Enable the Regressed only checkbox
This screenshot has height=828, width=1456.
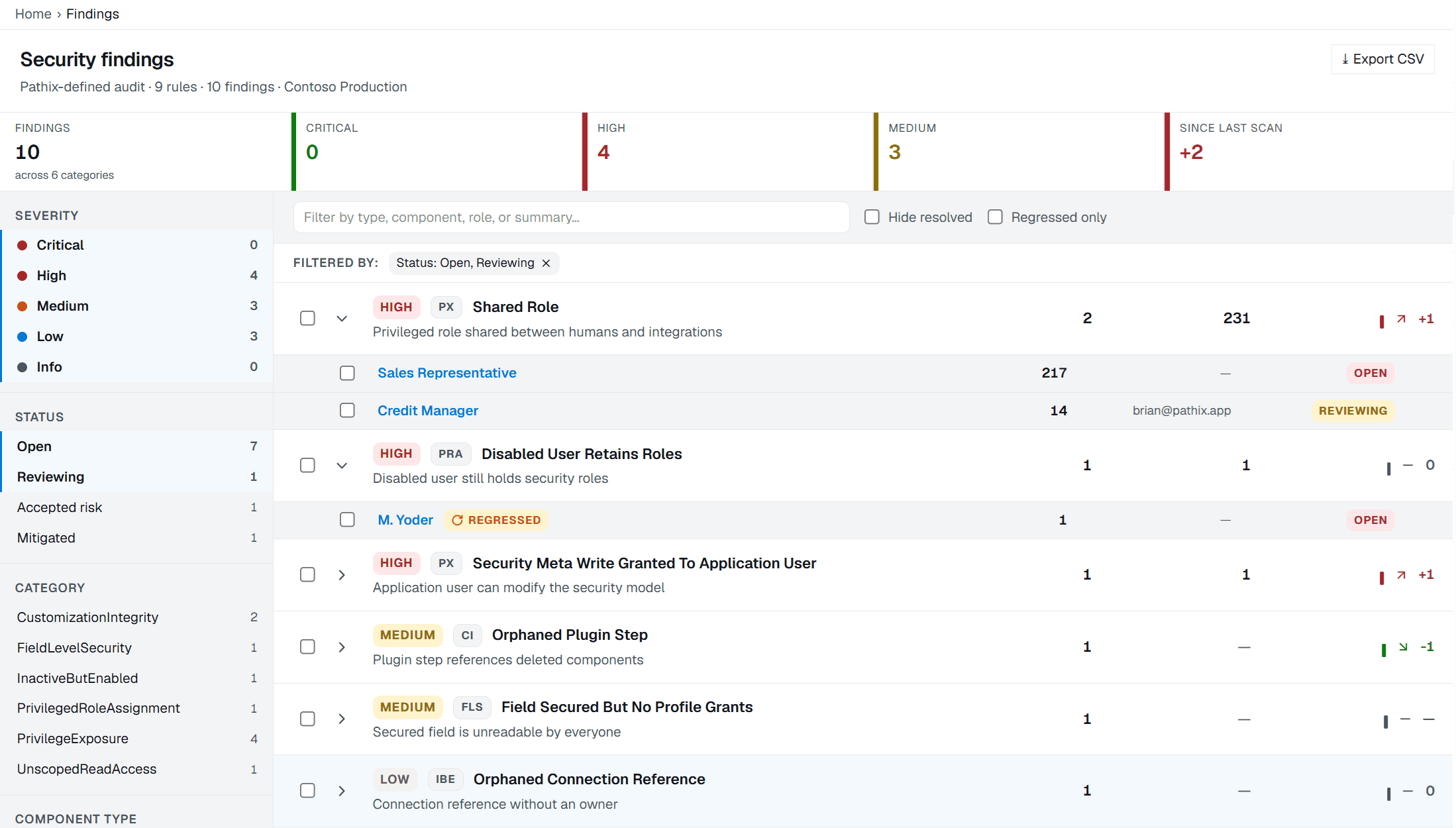995,217
